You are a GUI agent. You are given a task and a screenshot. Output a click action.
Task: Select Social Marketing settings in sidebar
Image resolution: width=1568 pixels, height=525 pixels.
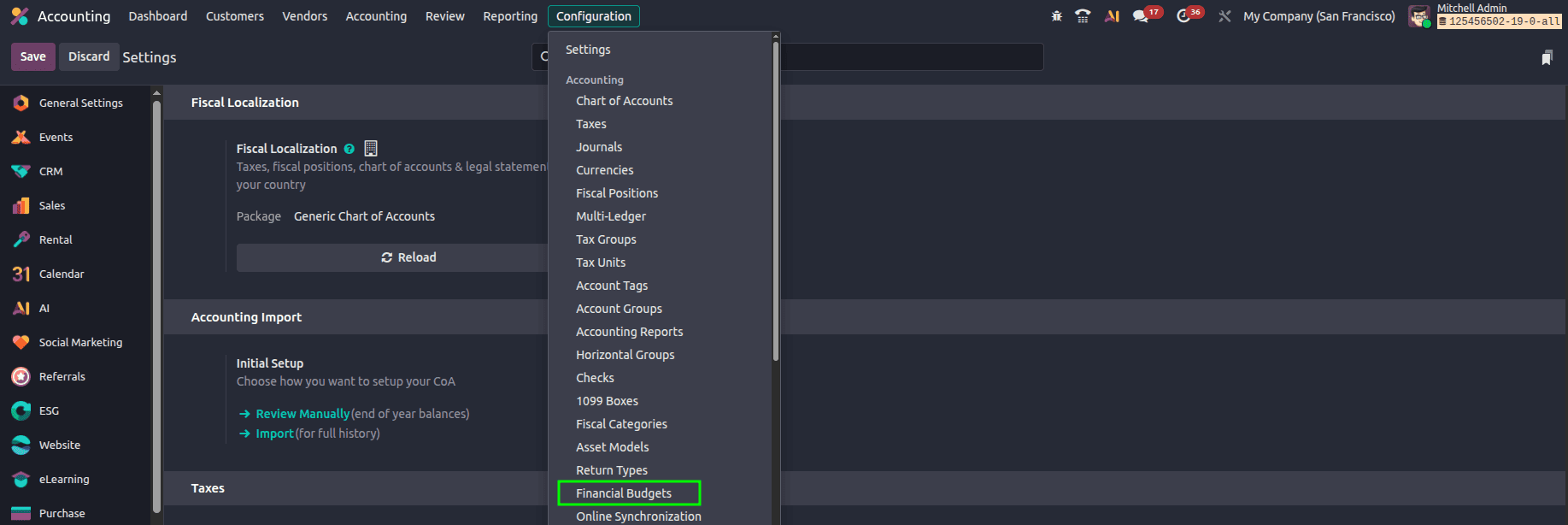(x=75, y=342)
